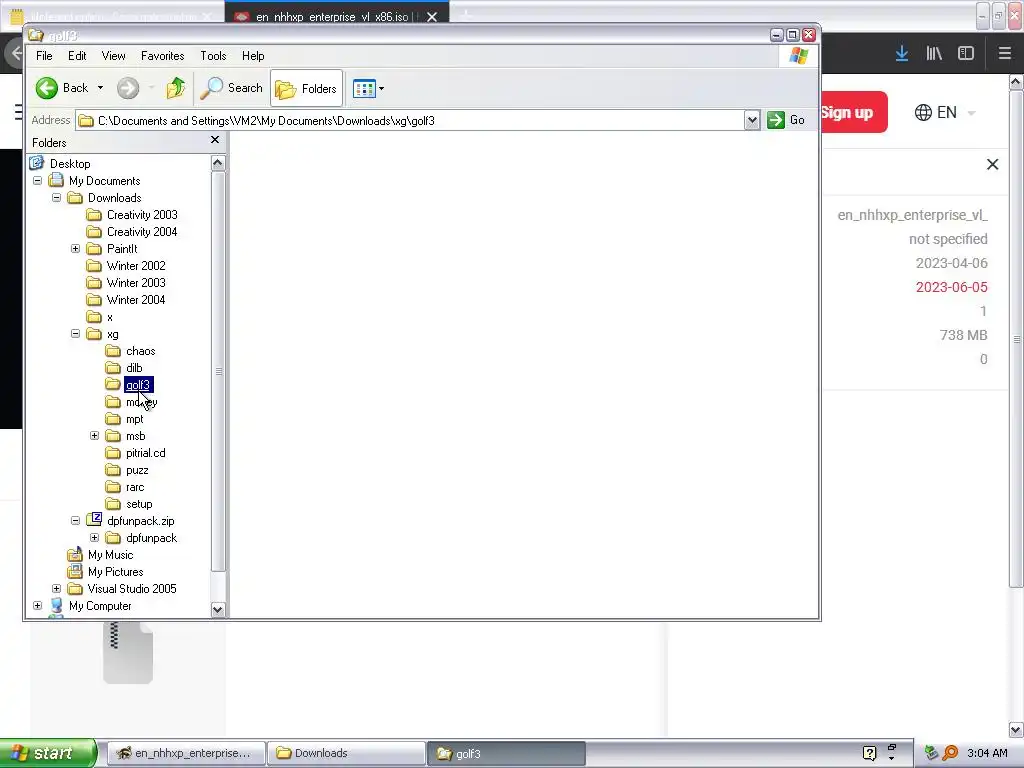Select the Creativity 2004 folder
Screen dimensions: 1024x768
pyautogui.click(x=142, y=232)
